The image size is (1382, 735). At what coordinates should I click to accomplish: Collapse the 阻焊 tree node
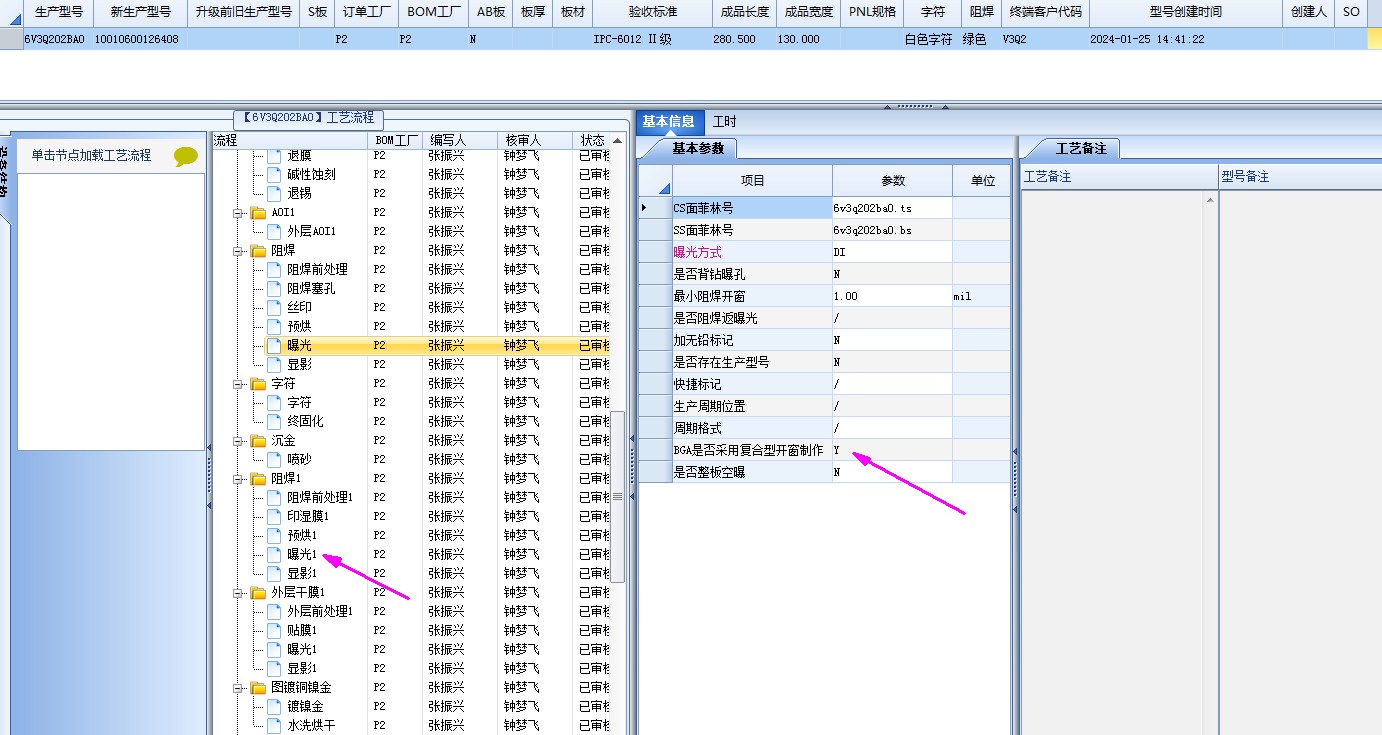coord(239,251)
